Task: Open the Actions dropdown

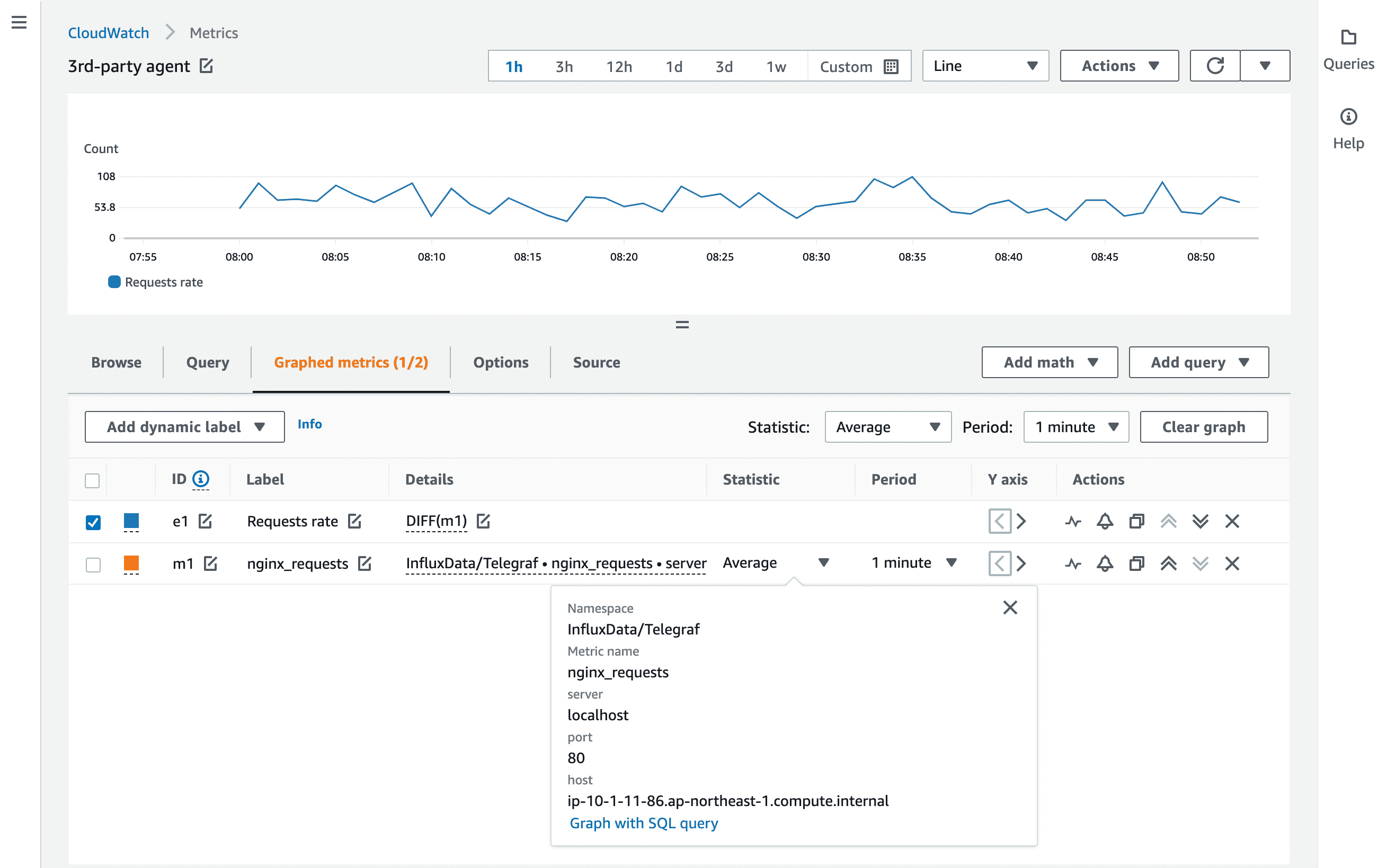Action: [1119, 66]
